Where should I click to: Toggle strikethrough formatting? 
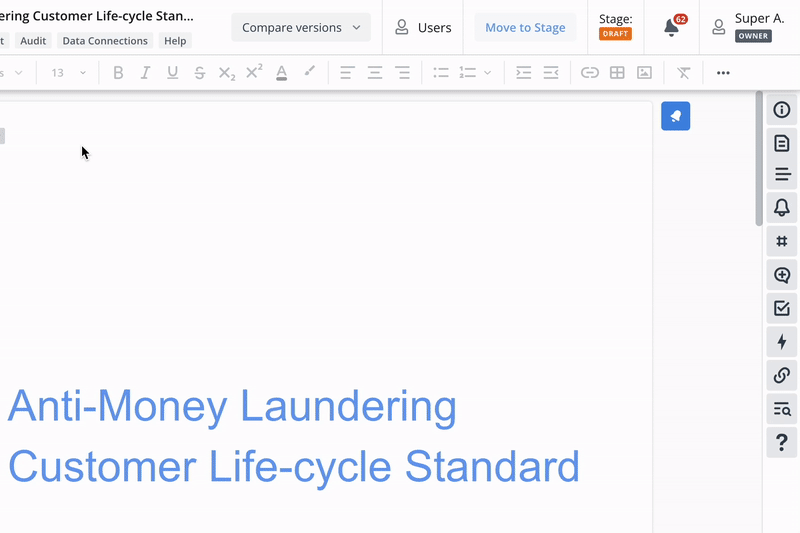pyautogui.click(x=199, y=73)
